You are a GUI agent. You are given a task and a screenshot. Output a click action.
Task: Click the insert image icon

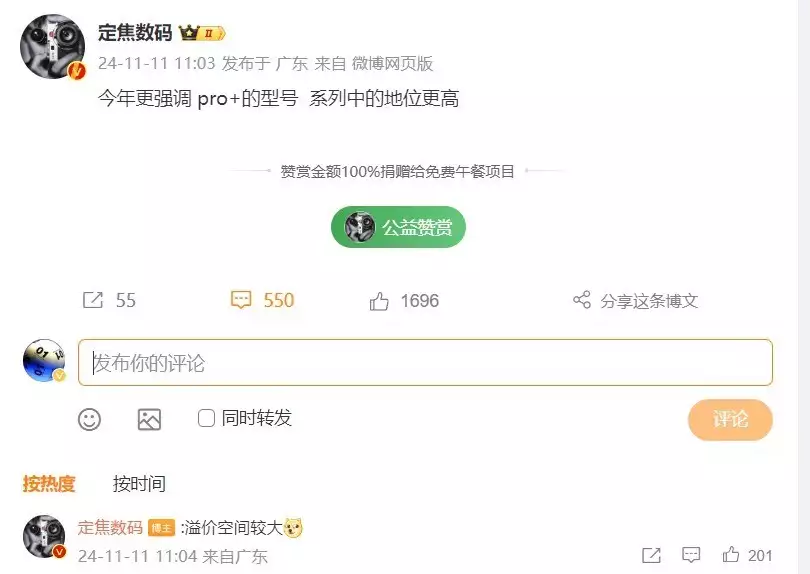[x=149, y=419]
